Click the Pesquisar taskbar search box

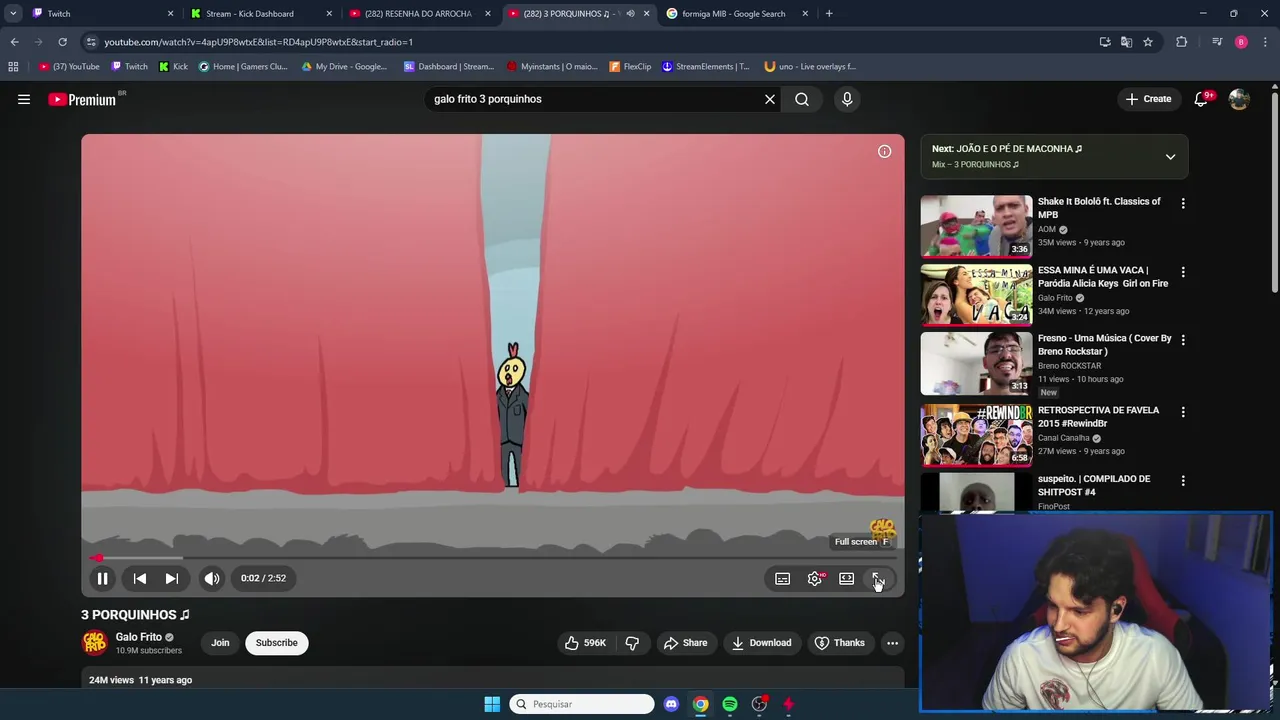point(582,704)
